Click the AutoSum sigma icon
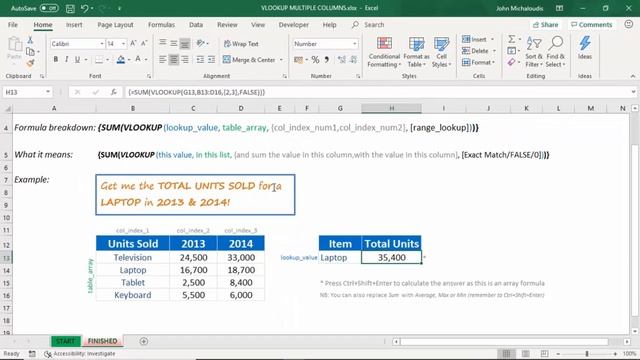The width and height of the screenshot is (640, 360). pos(511,39)
